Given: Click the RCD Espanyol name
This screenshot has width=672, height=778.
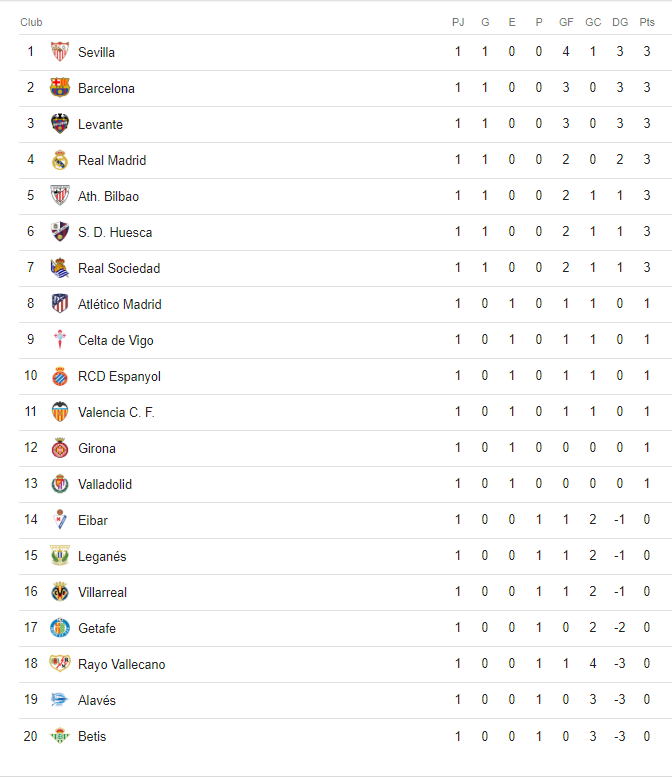Looking at the screenshot, I should click(120, 377).
